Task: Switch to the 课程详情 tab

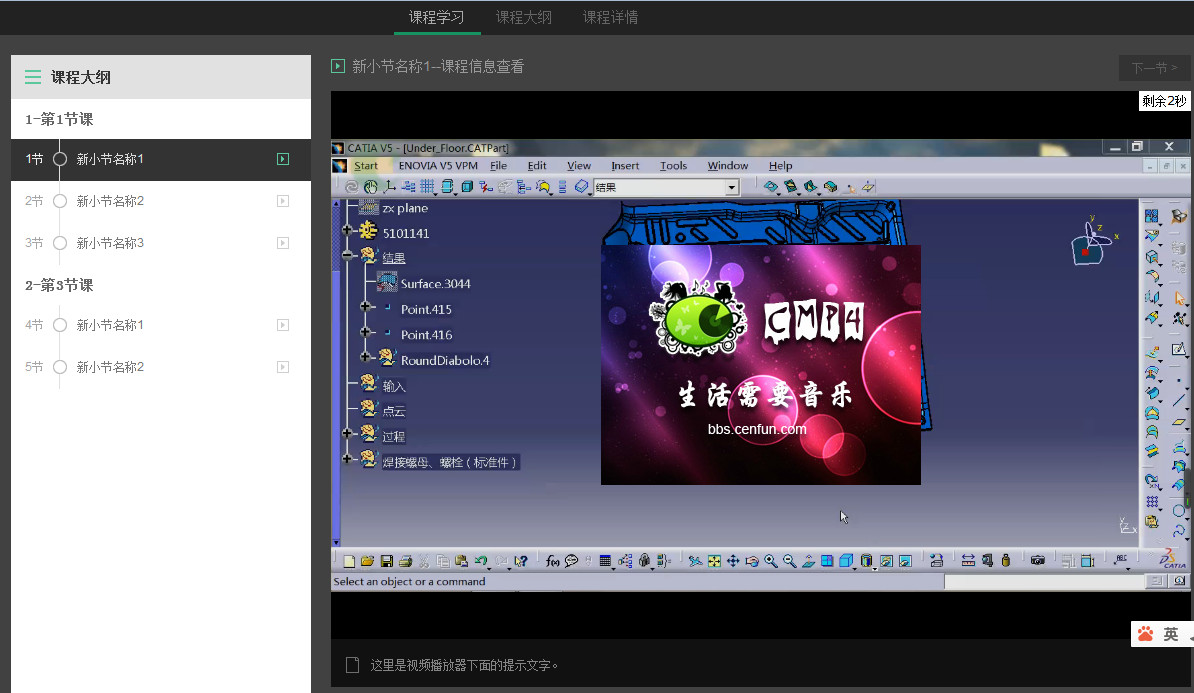Action: tap(611, 18)
